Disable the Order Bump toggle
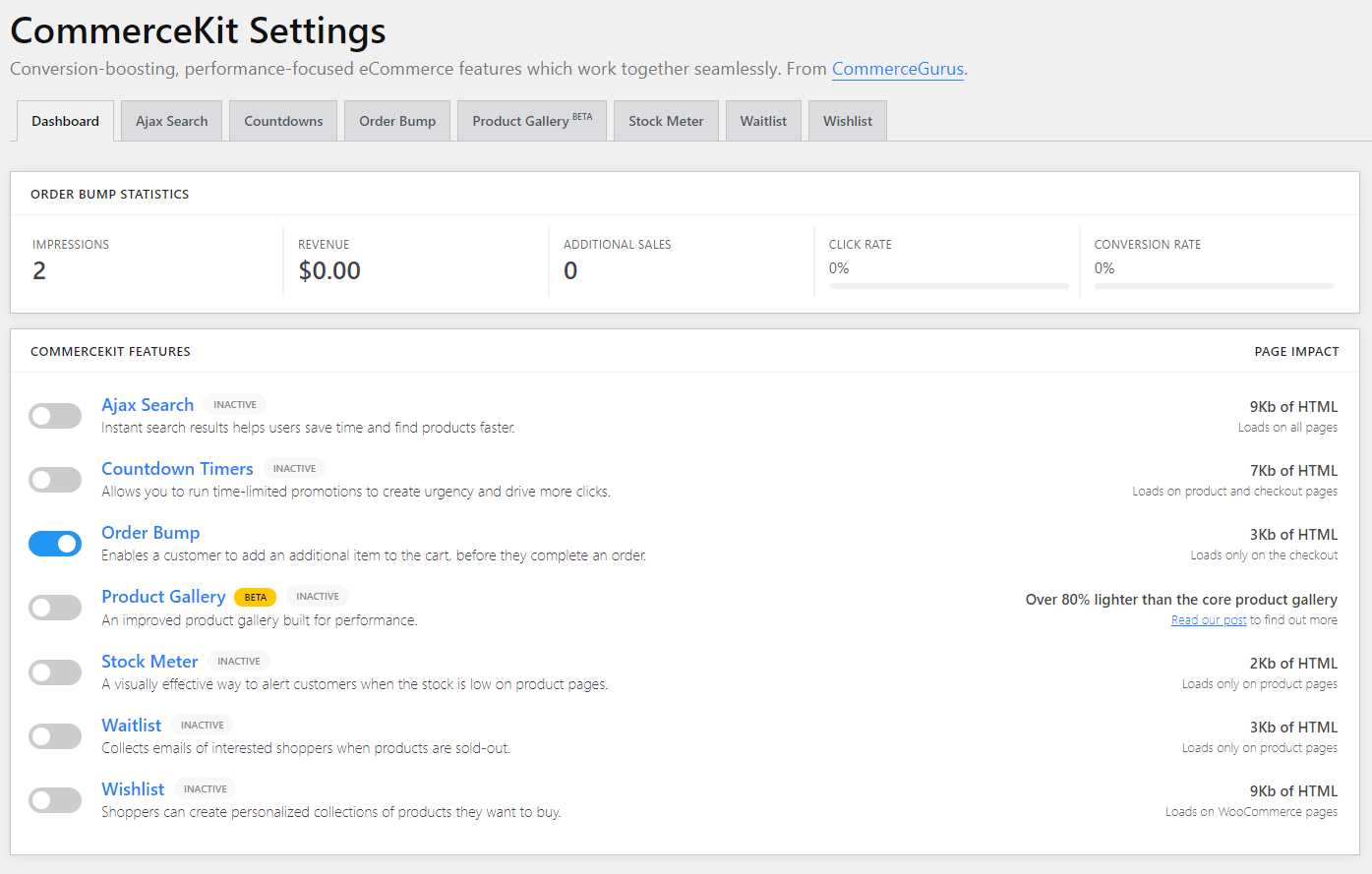This screenshot has height=874, width=1372. pyautogui.click(x=55, y=544)
